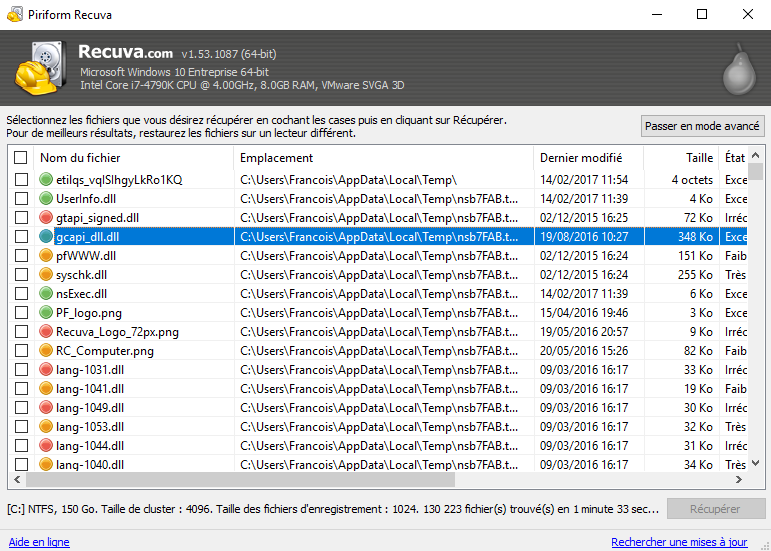
Task: Check the box for etilqs_vqlSlhgyLkRo1KQ
Action: pyautogui.click(x=21, y=179)
